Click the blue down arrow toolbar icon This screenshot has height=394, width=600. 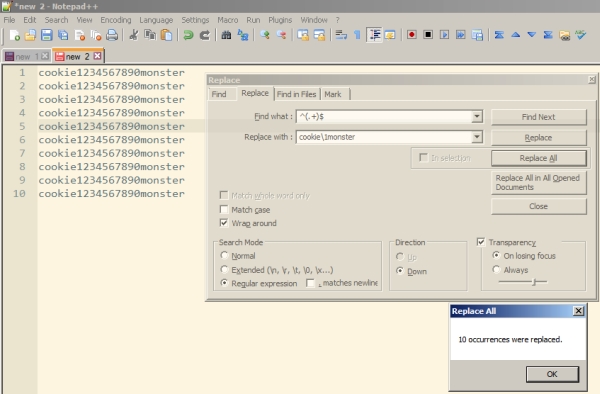[x=532, y=35]
